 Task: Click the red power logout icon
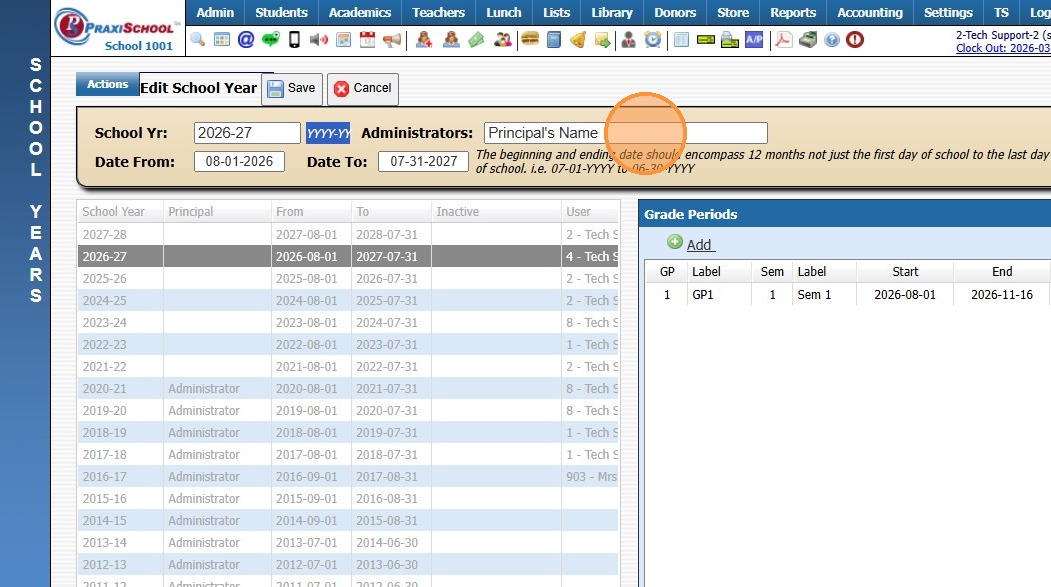coord(855,40)
